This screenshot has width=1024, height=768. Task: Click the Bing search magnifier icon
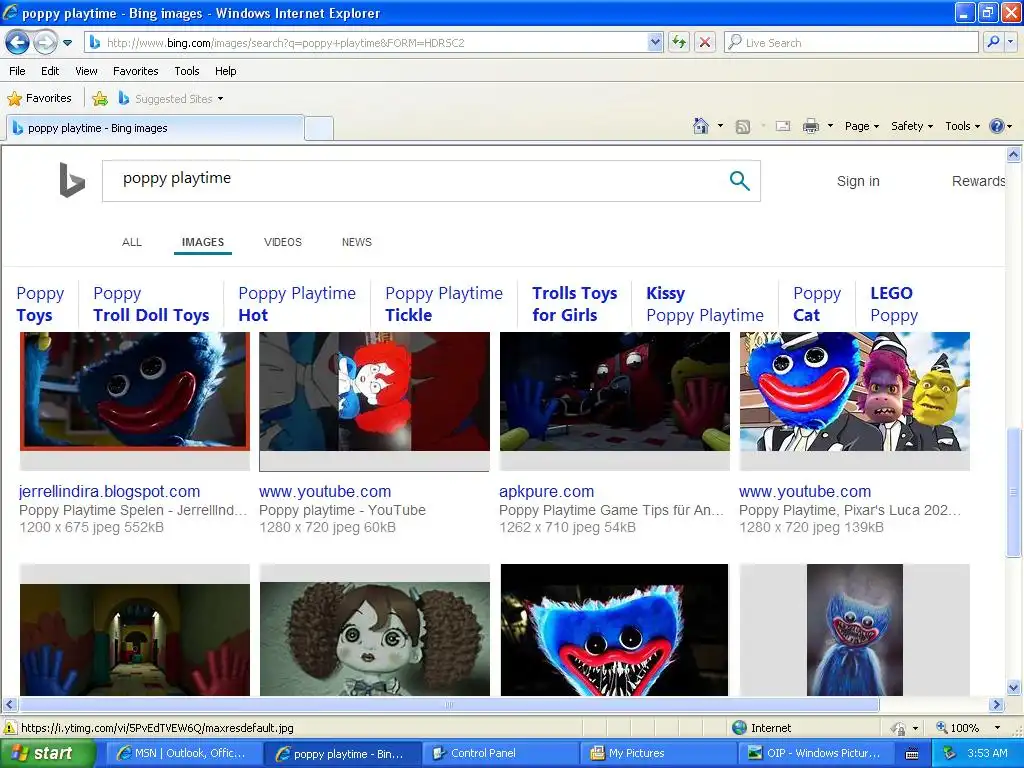739,180
